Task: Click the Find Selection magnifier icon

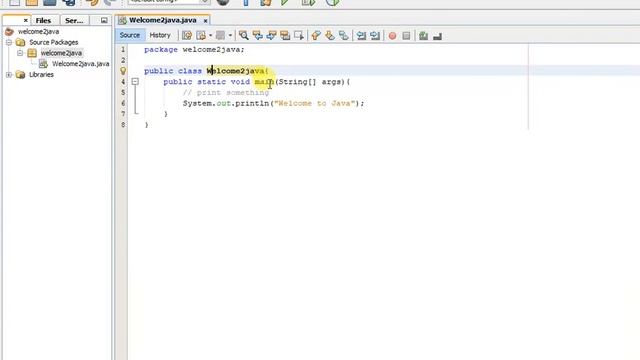Action: (244, 36)
